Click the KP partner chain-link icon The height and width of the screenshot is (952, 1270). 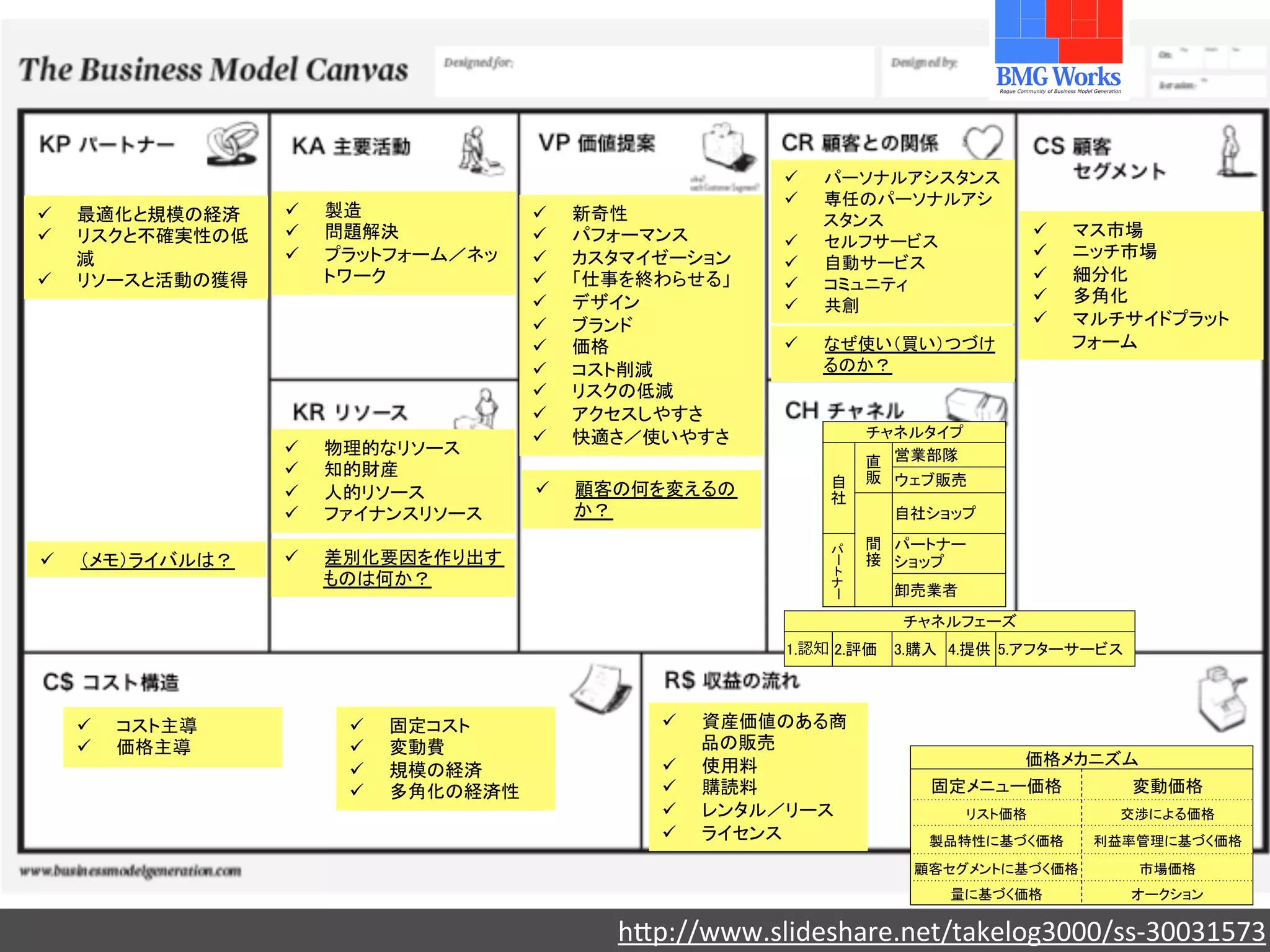[233, 144]
